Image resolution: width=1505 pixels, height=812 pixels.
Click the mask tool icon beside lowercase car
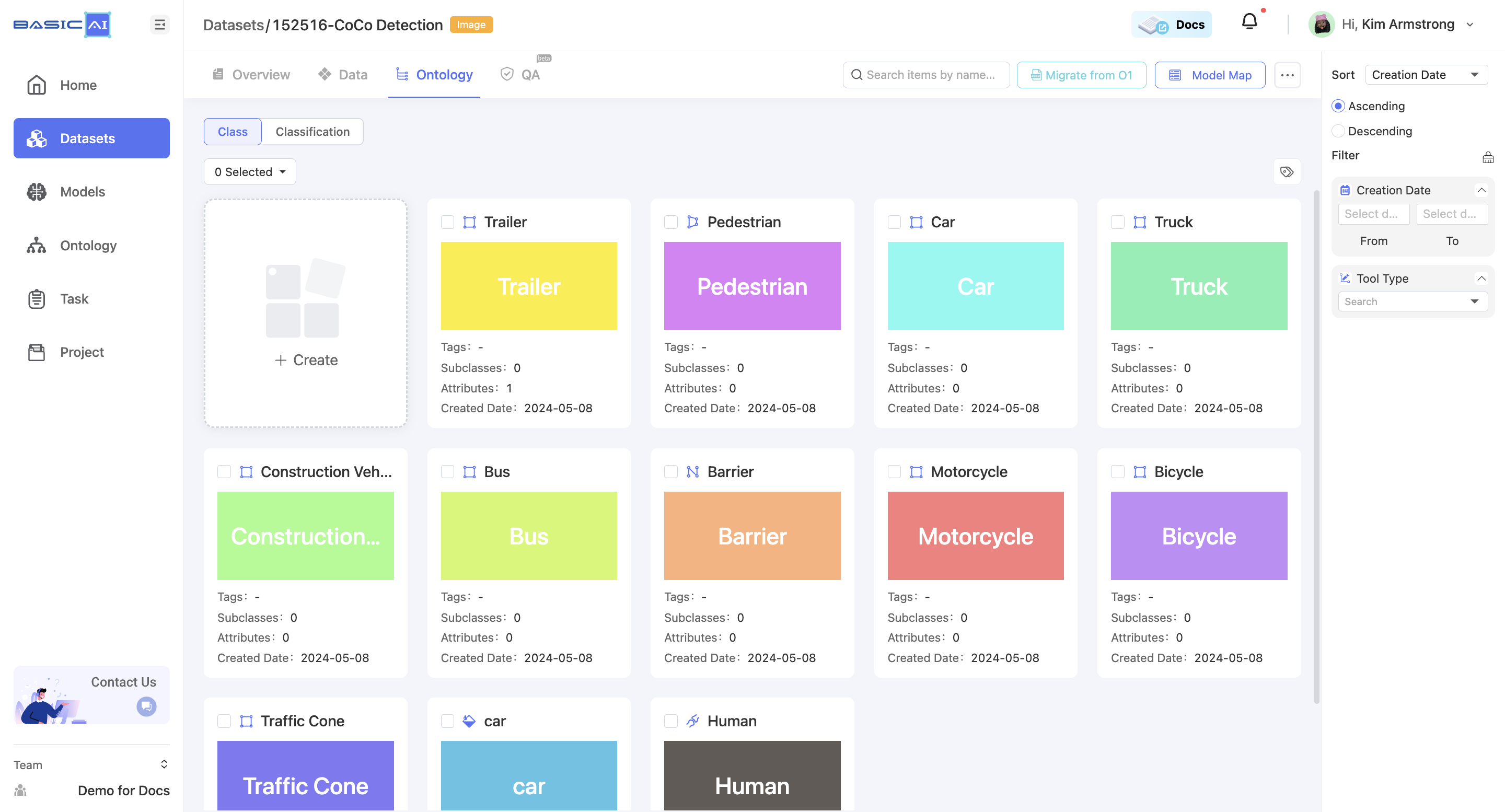469,721
